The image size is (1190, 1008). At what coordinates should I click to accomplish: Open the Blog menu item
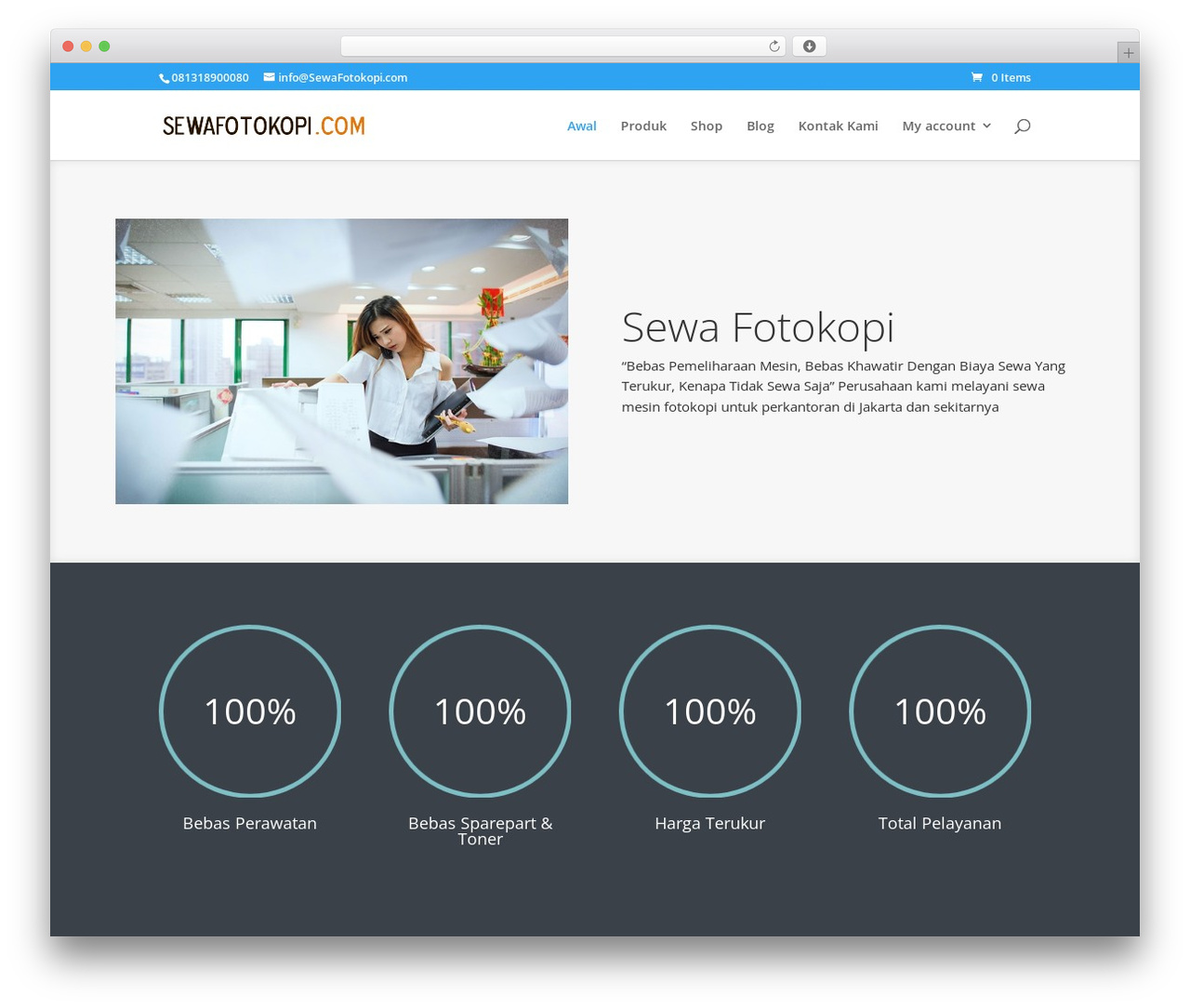click(760, 126)
